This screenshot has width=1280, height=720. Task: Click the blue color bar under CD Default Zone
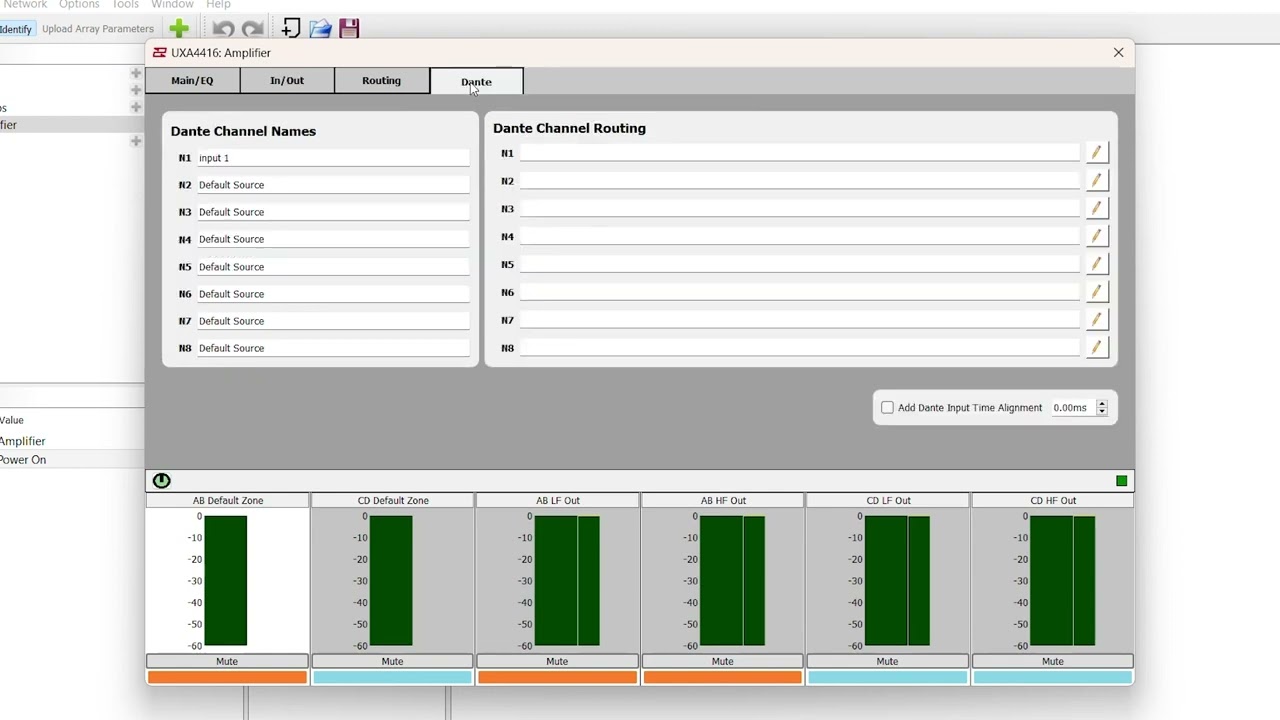coord(392,677)
